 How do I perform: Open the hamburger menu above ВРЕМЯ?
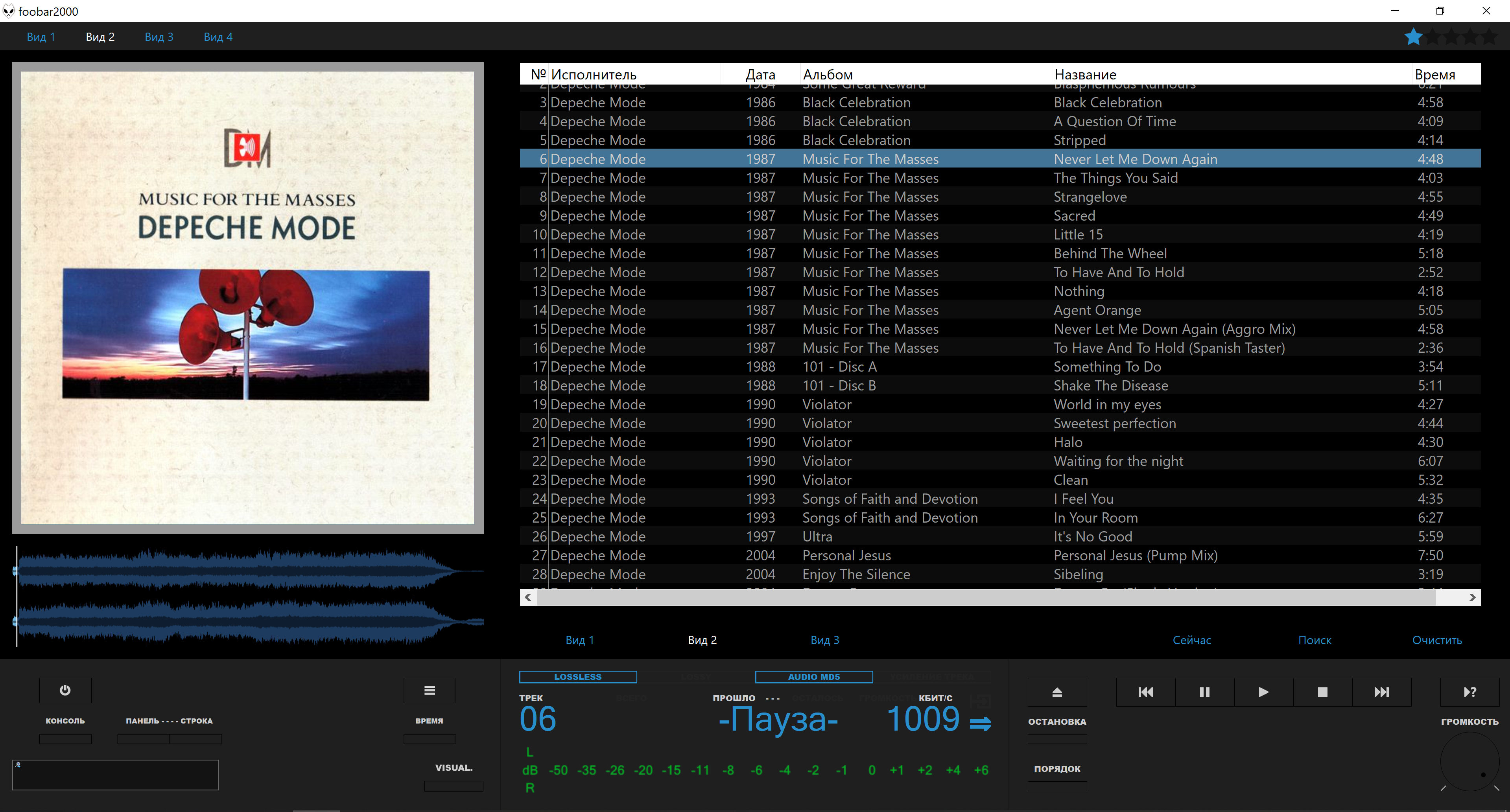430,690
